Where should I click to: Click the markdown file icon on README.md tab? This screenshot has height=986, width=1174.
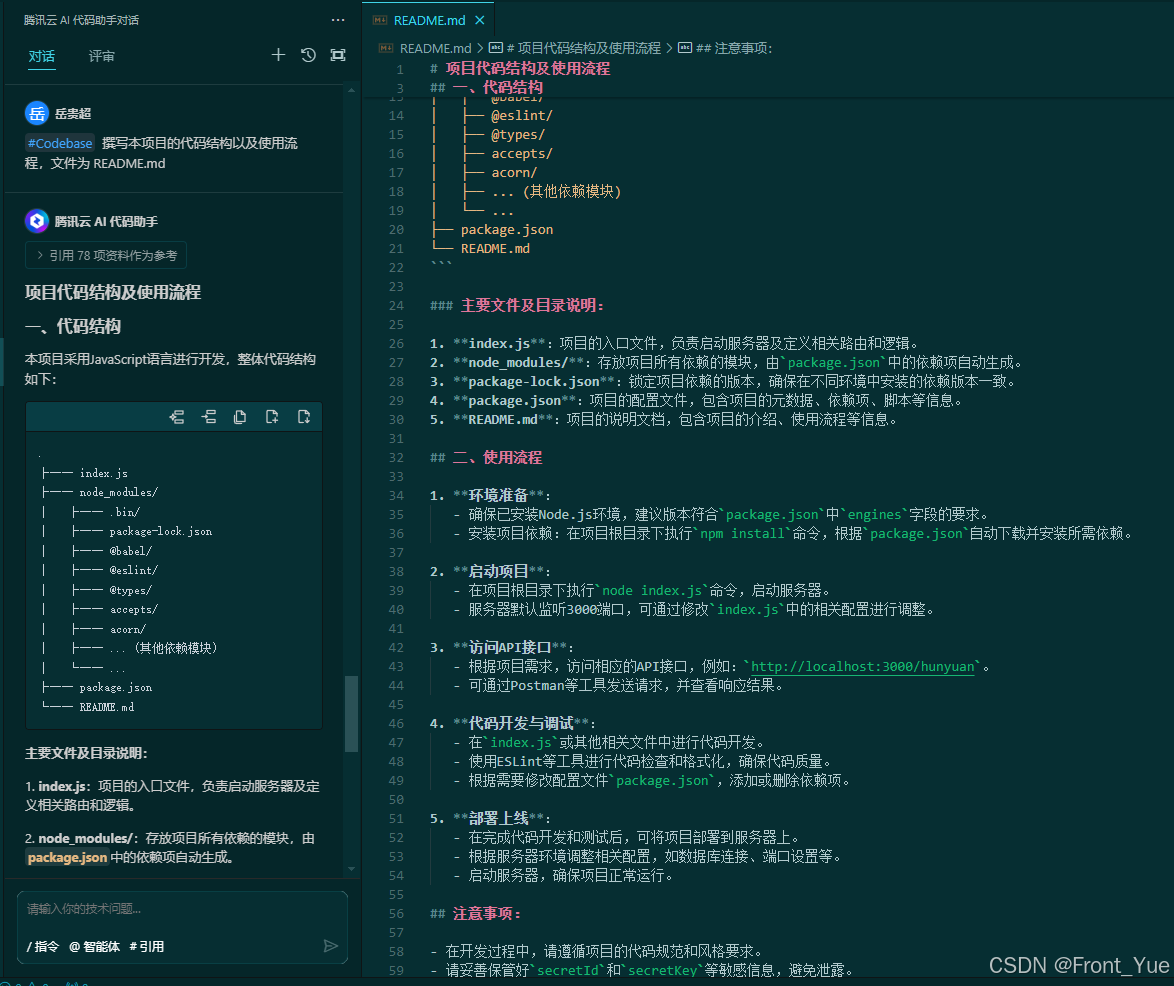(x=380, y=20)
